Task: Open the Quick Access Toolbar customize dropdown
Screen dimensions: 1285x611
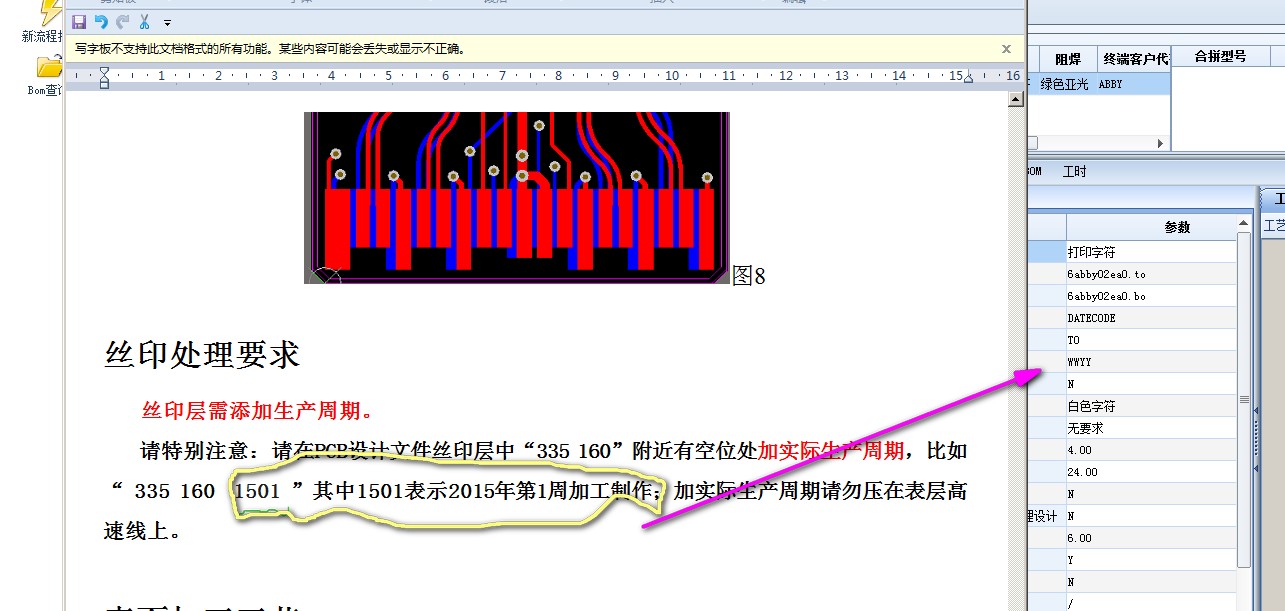Action: 167,22
